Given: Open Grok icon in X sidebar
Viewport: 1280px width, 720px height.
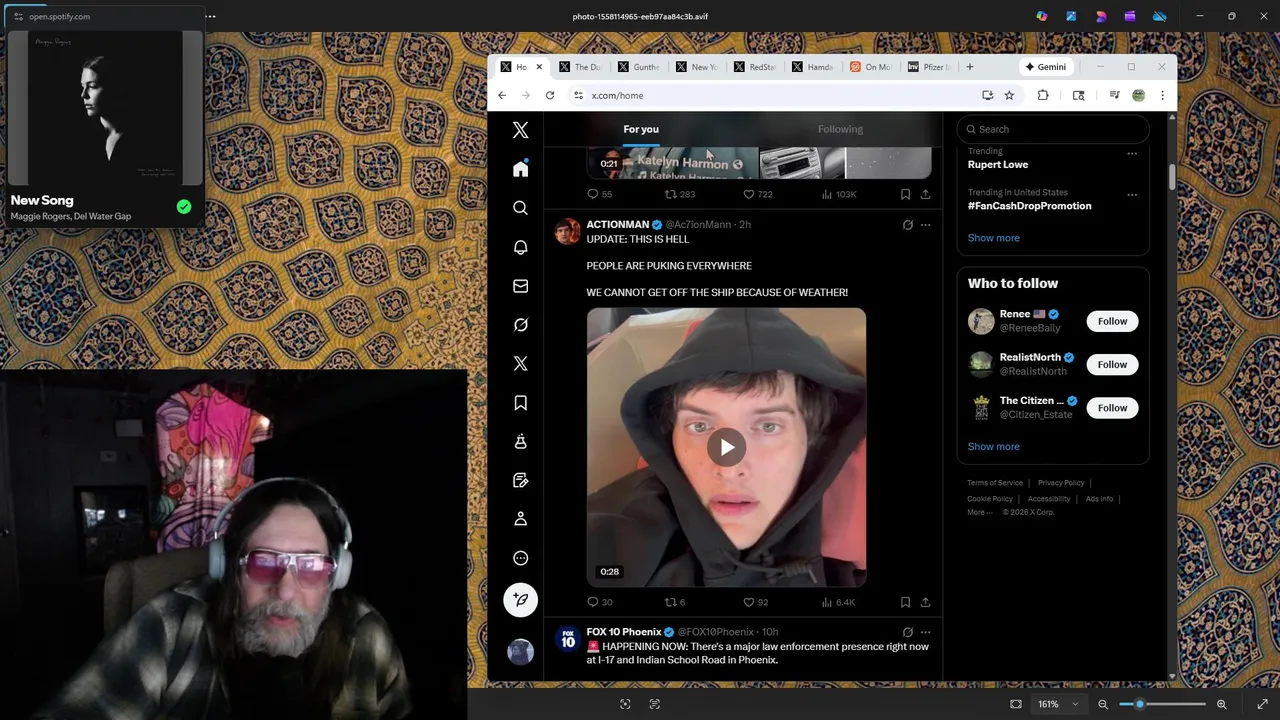Looking at the screenshot, I should pos(520,325).
